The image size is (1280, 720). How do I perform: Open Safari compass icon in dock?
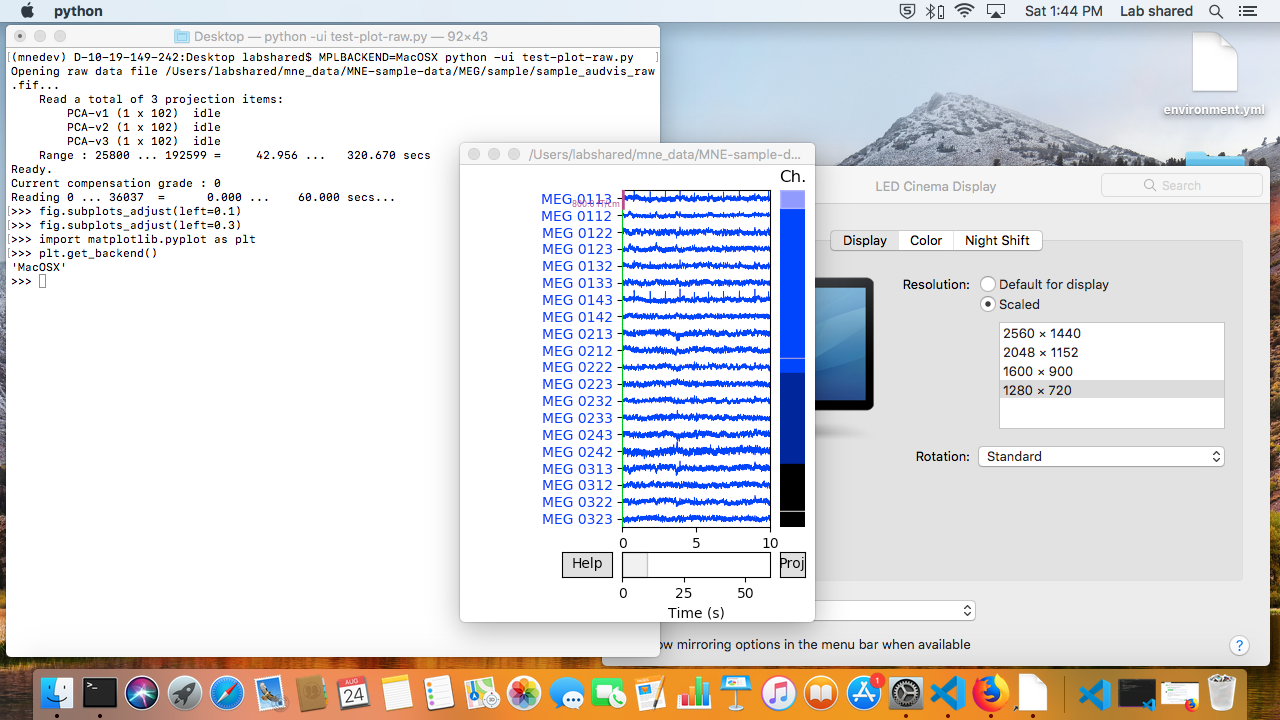pos(227,693)
